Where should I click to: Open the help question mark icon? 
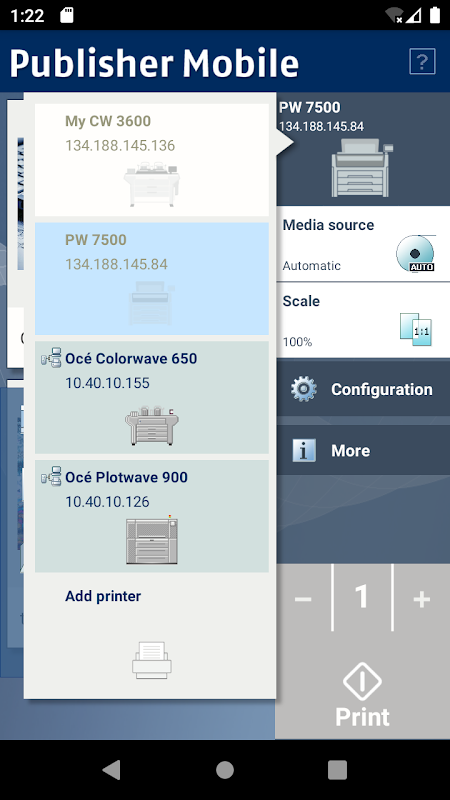tap(422, 61)
